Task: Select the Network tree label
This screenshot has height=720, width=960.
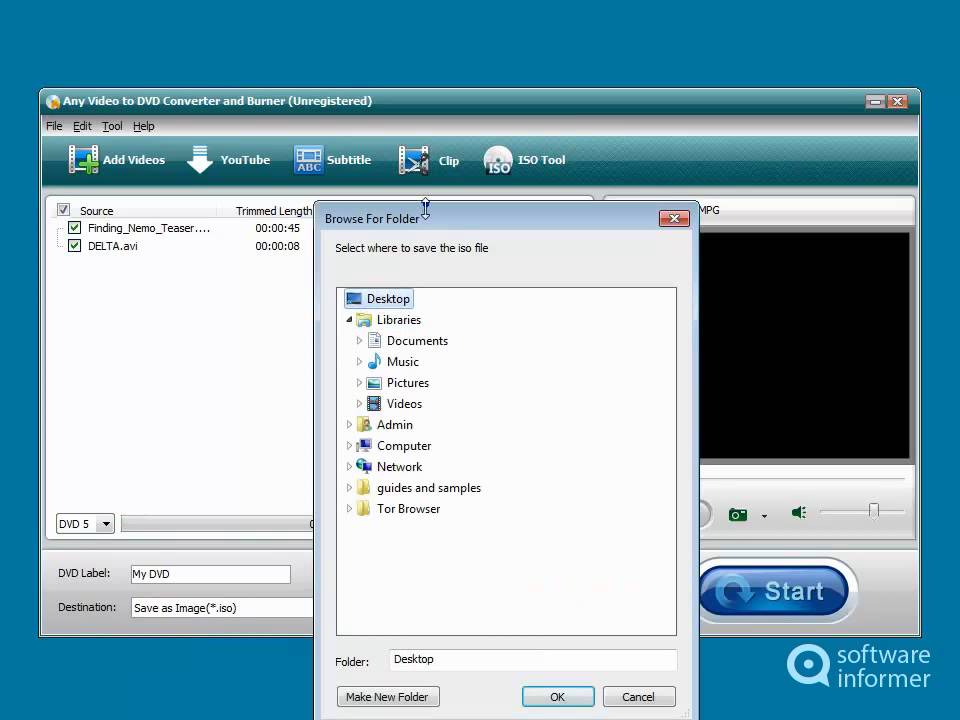Action: [x=399, y=467]
